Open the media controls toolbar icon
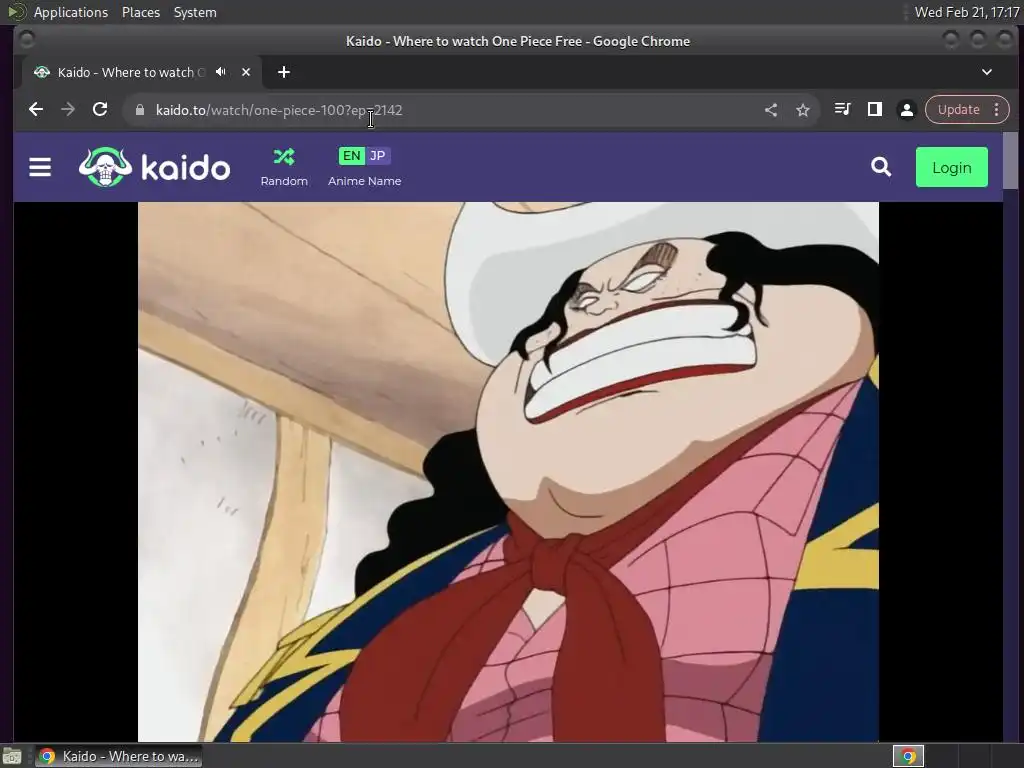Image resolution: width=1024 pixels, height=768 pixels. (842, 110)
